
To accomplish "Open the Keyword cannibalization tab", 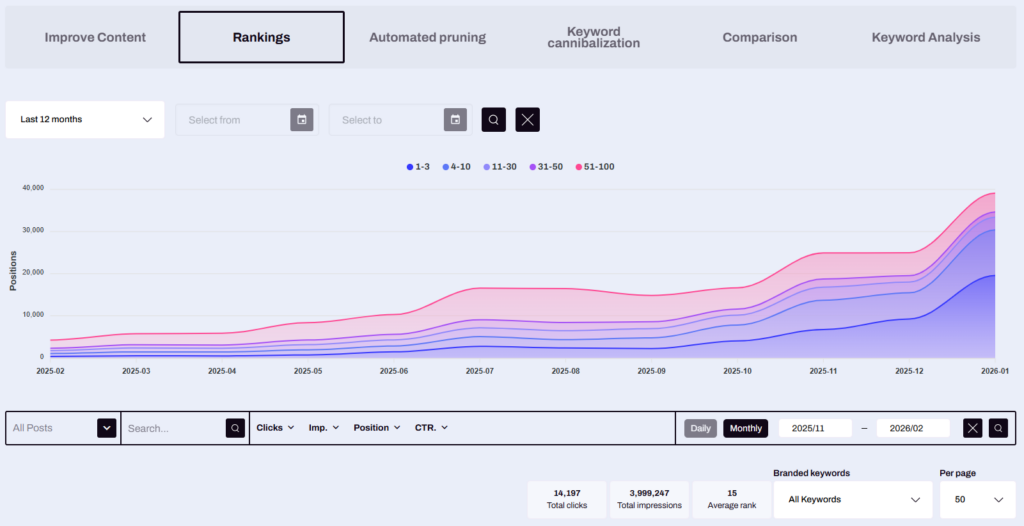I will click(594, 38).
